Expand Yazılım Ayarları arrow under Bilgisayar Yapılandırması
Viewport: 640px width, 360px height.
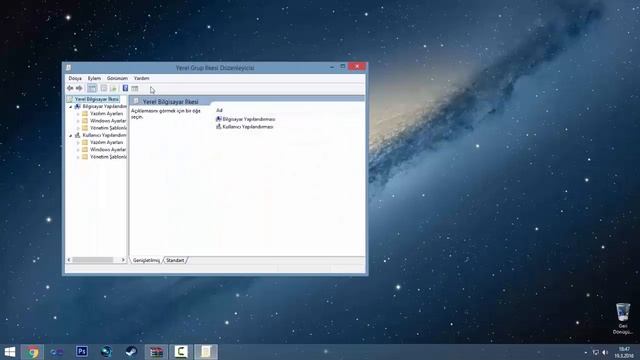(78, 114)
